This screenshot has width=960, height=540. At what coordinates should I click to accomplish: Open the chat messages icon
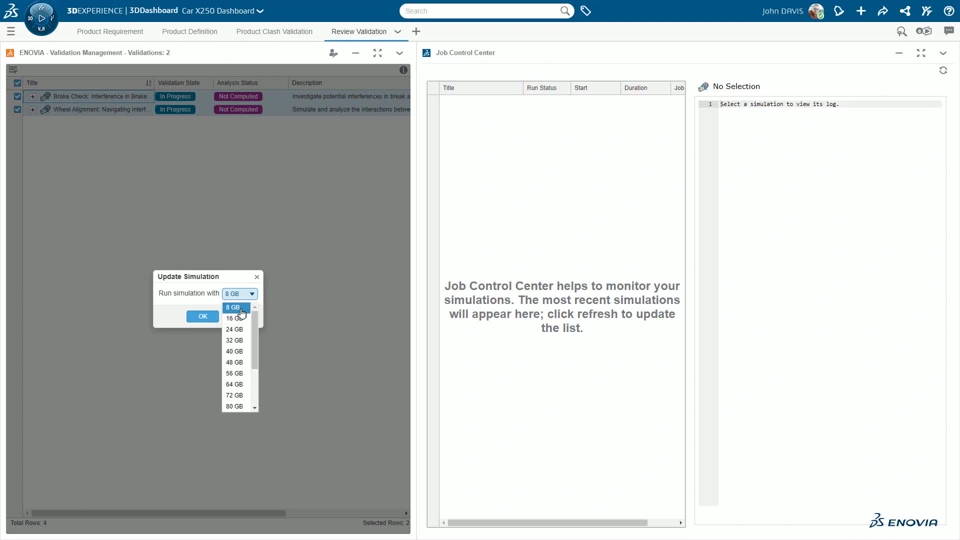(948, 31)
